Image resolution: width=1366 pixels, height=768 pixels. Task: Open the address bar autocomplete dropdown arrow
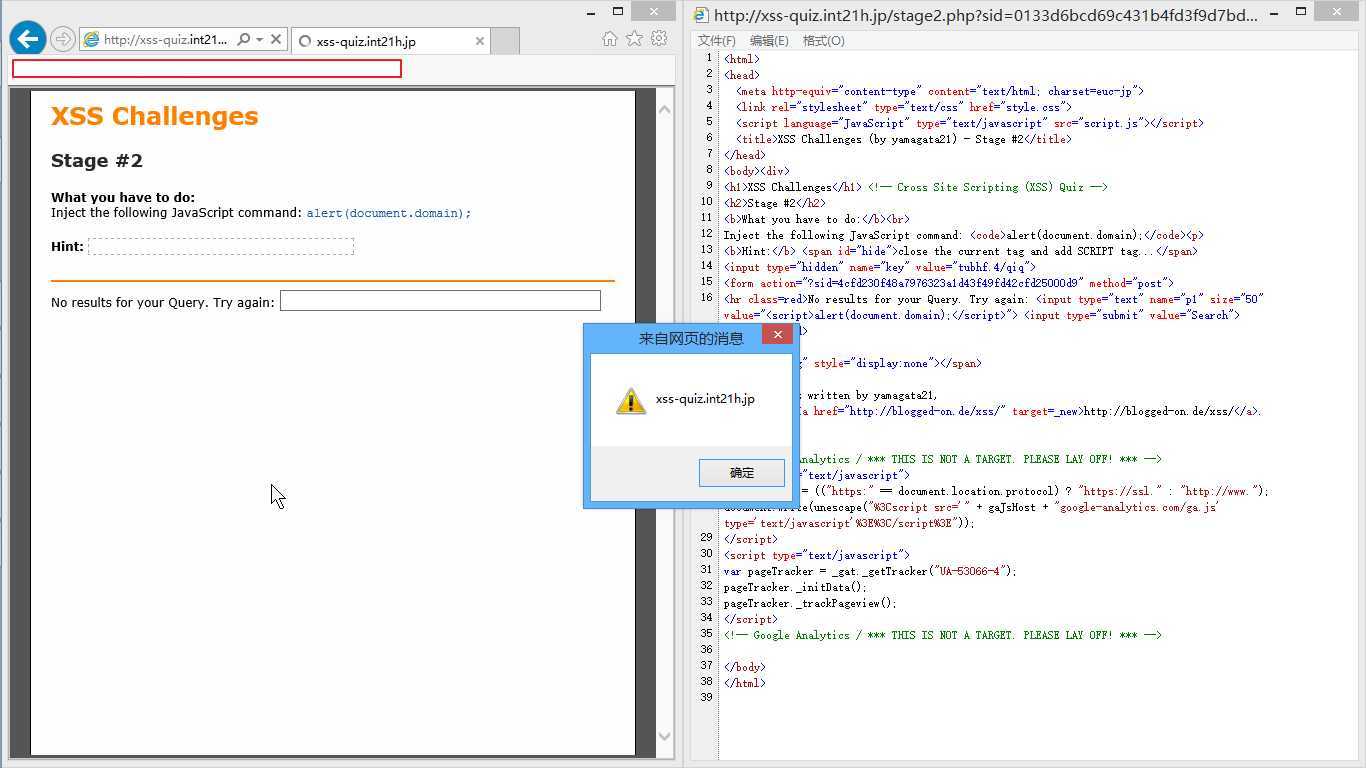point(260,40)
